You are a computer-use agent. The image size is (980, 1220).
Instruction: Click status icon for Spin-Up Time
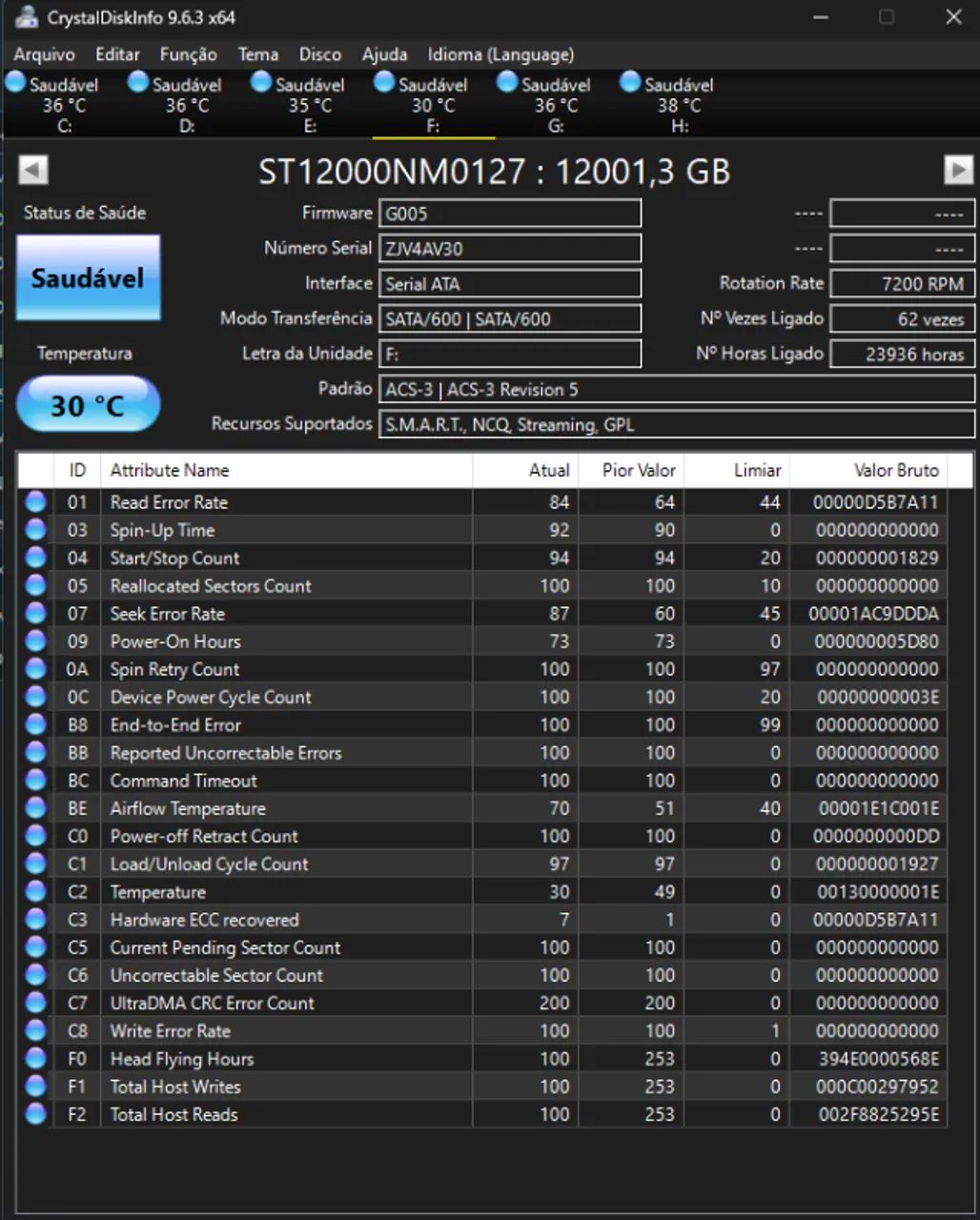[x=35, y=530]
